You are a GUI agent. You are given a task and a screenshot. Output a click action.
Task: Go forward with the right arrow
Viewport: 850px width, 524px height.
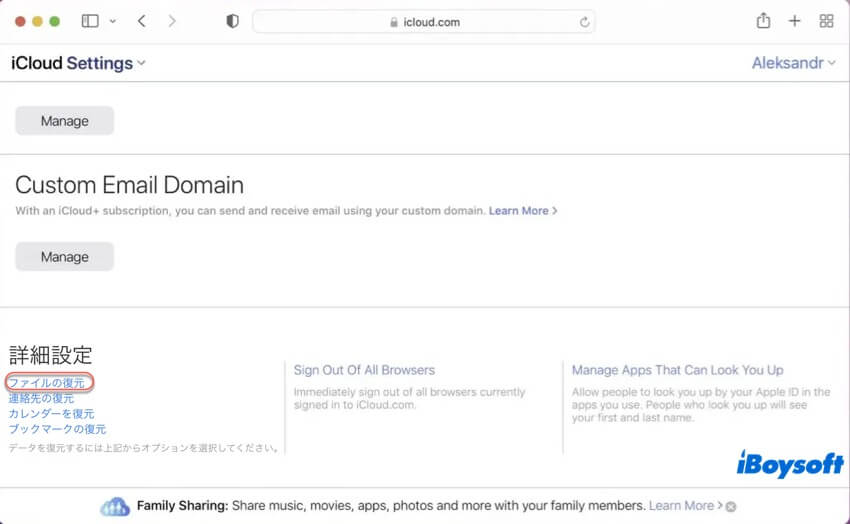tap(172, 21)
